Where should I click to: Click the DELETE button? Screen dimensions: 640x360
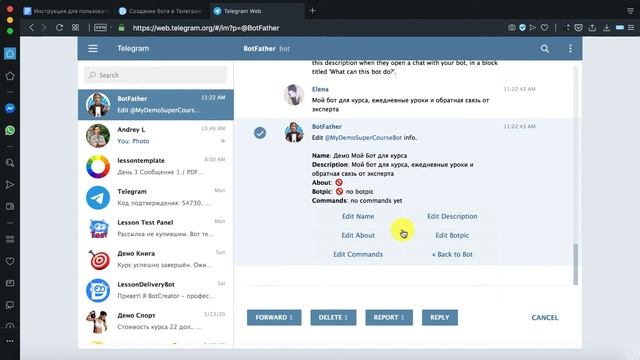tap(333, 318)
